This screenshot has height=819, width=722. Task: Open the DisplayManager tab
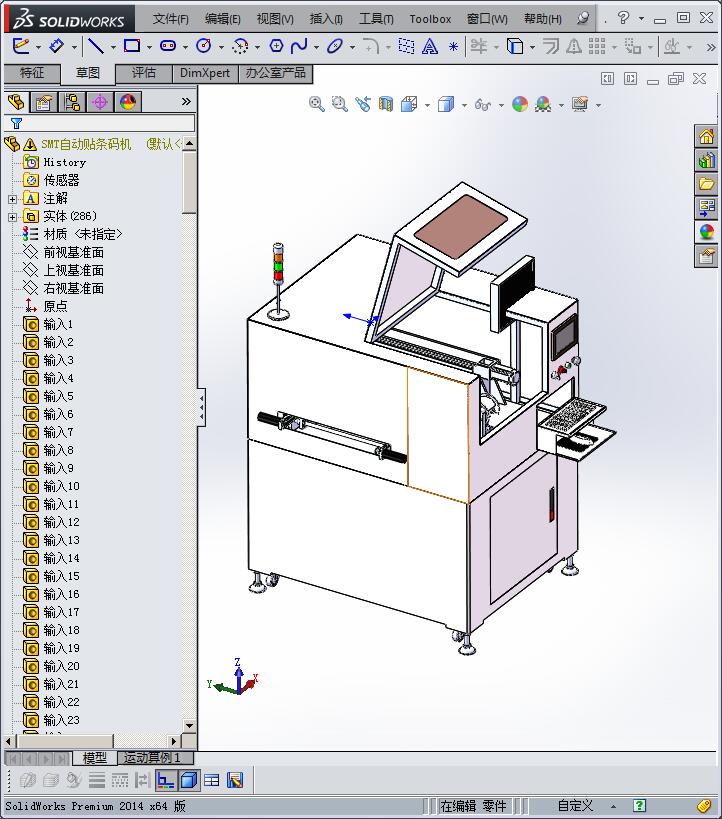click(x=128, y=101)
